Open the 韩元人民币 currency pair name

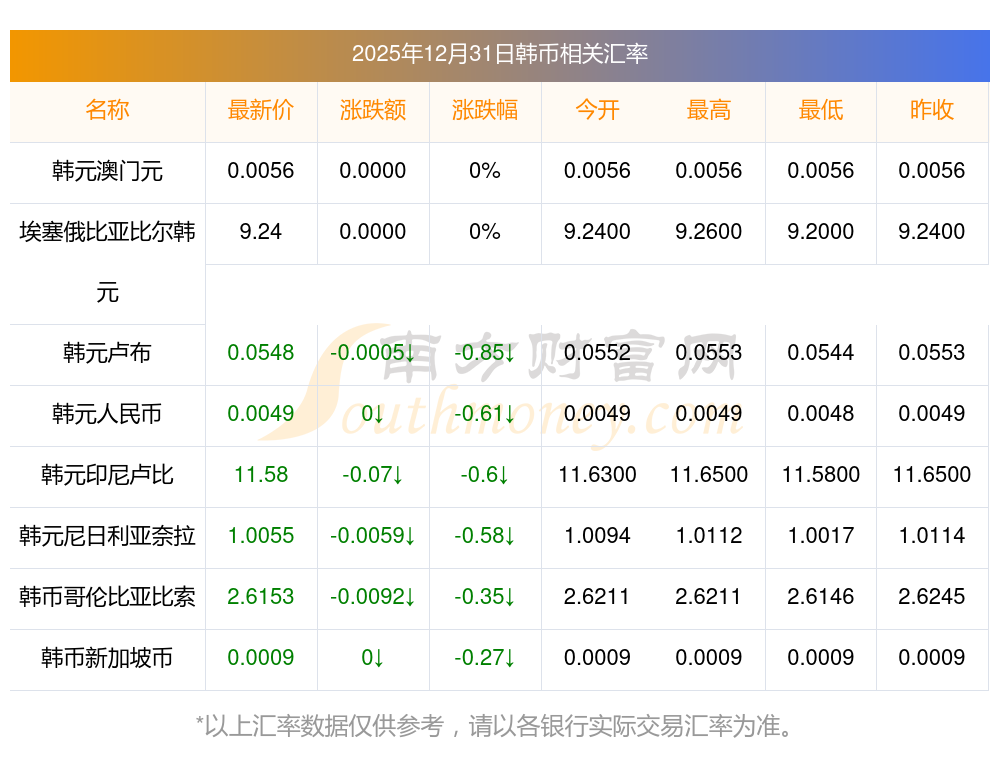[x=107, y=414]
